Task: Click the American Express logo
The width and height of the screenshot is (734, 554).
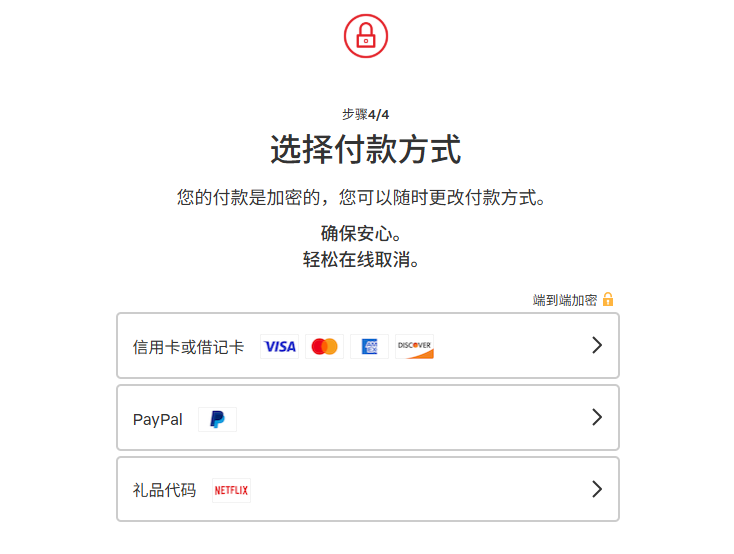Action: [369, 347]
